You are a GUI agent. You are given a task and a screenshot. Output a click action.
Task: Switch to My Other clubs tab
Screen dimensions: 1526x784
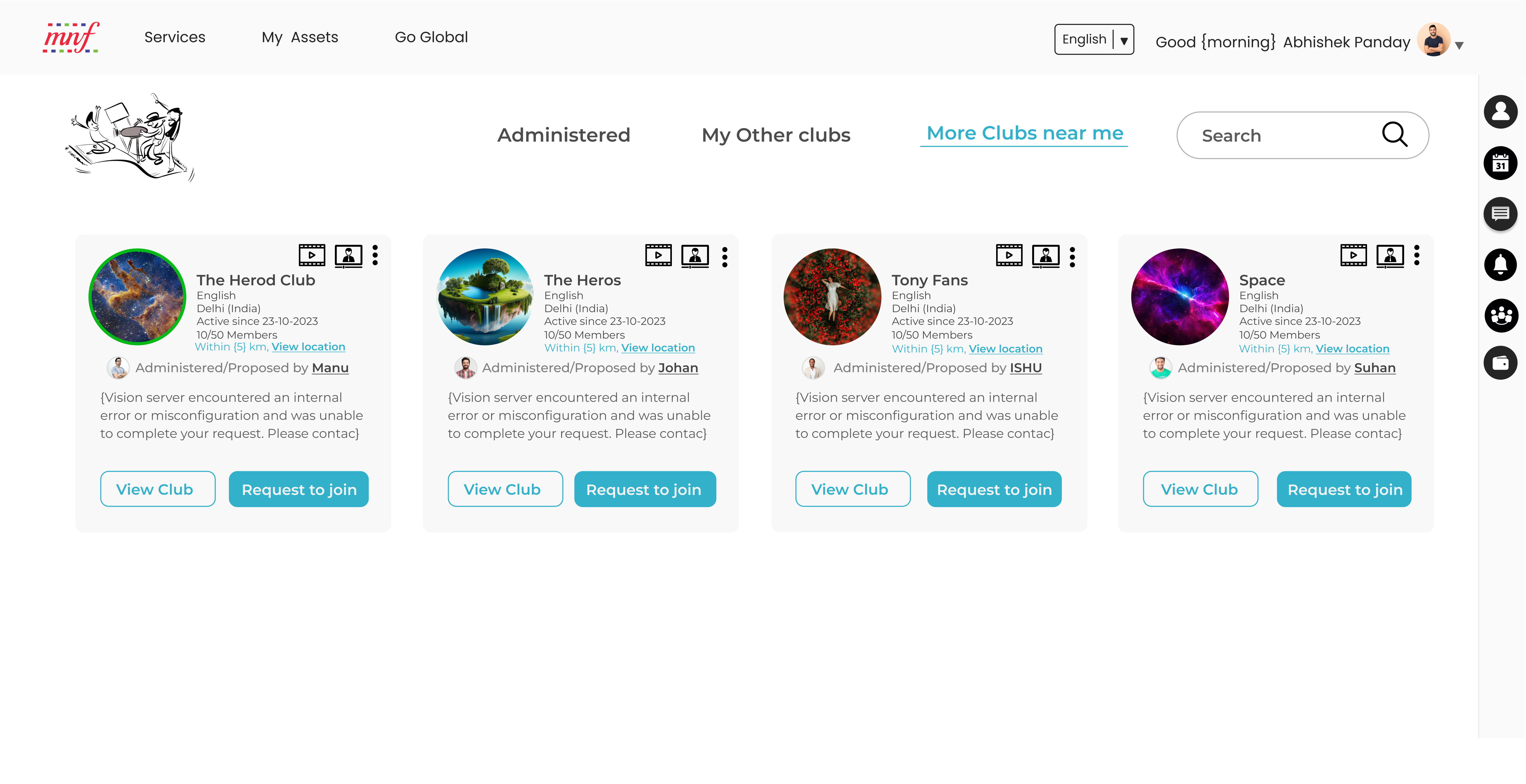[775, 135]
